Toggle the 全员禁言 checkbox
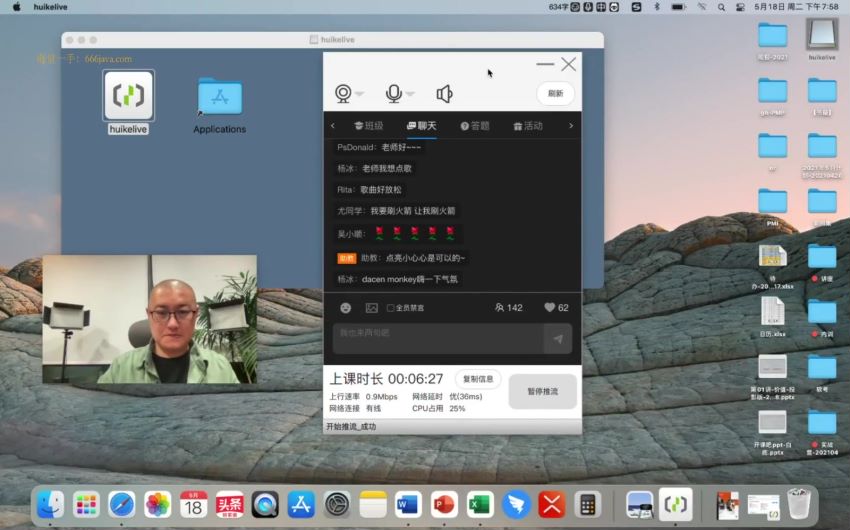The height and width of the screenshot is (530, 850). point(390,308)
